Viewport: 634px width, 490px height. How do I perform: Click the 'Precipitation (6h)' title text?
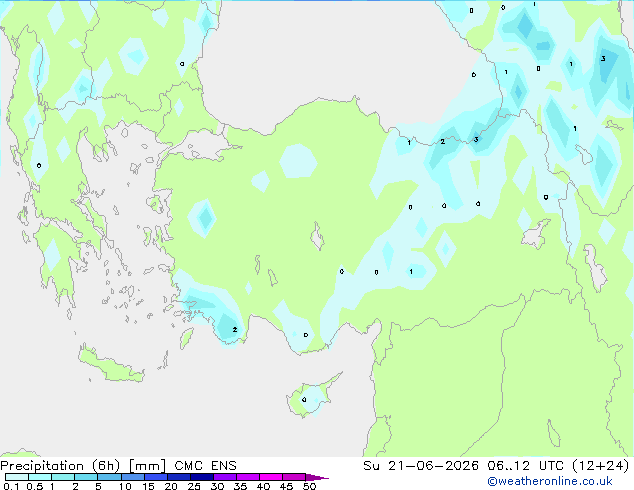(x=60, y=466)
